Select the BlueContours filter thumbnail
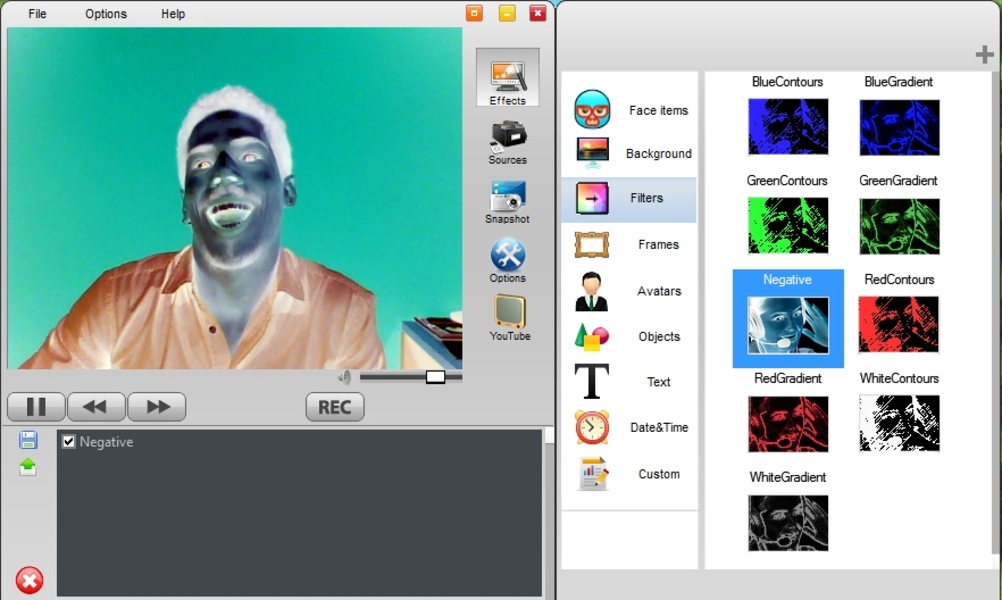Screen dimensions: 1002x600 788,127
